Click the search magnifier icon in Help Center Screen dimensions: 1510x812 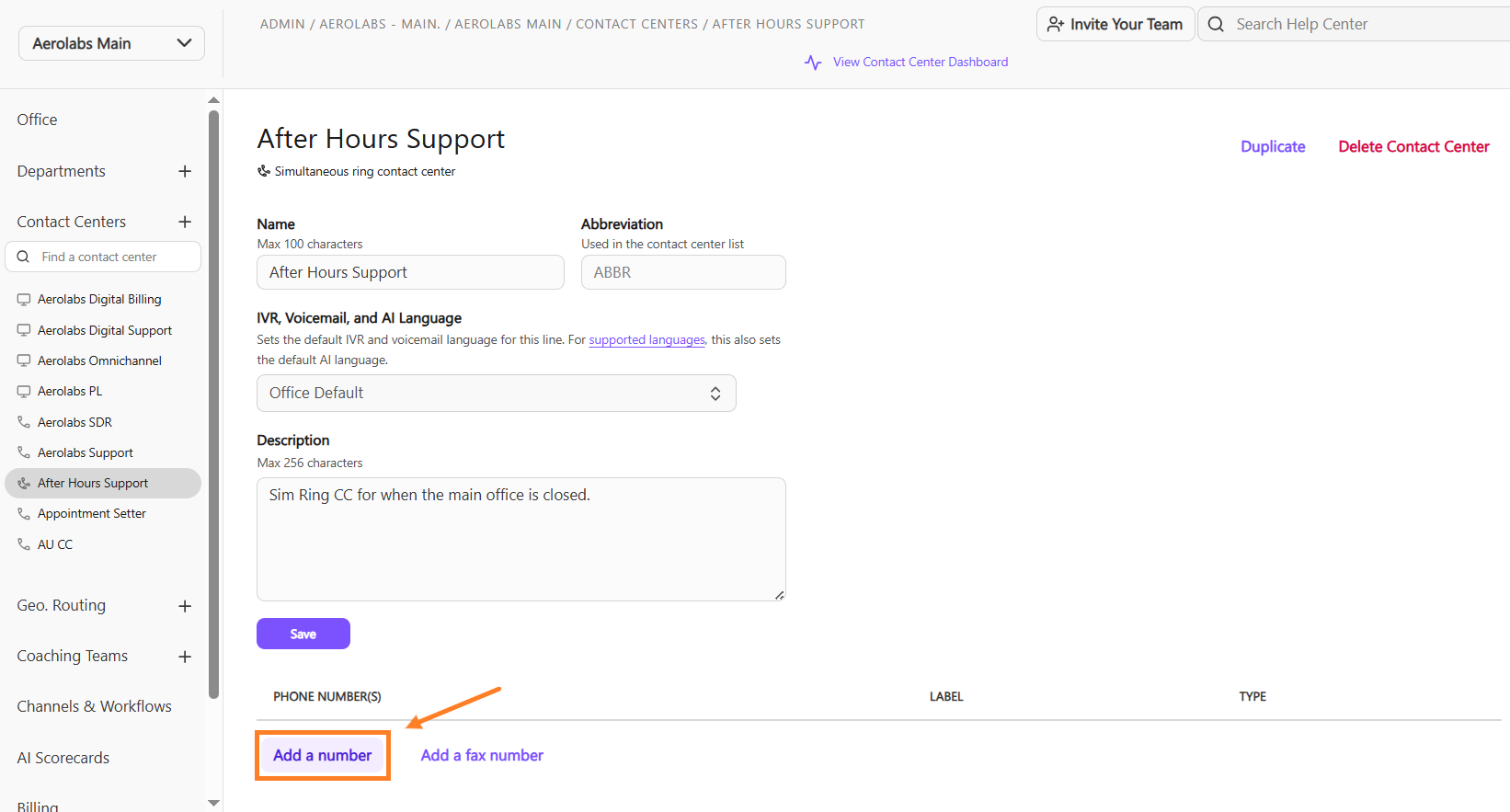coord(1216,24)
